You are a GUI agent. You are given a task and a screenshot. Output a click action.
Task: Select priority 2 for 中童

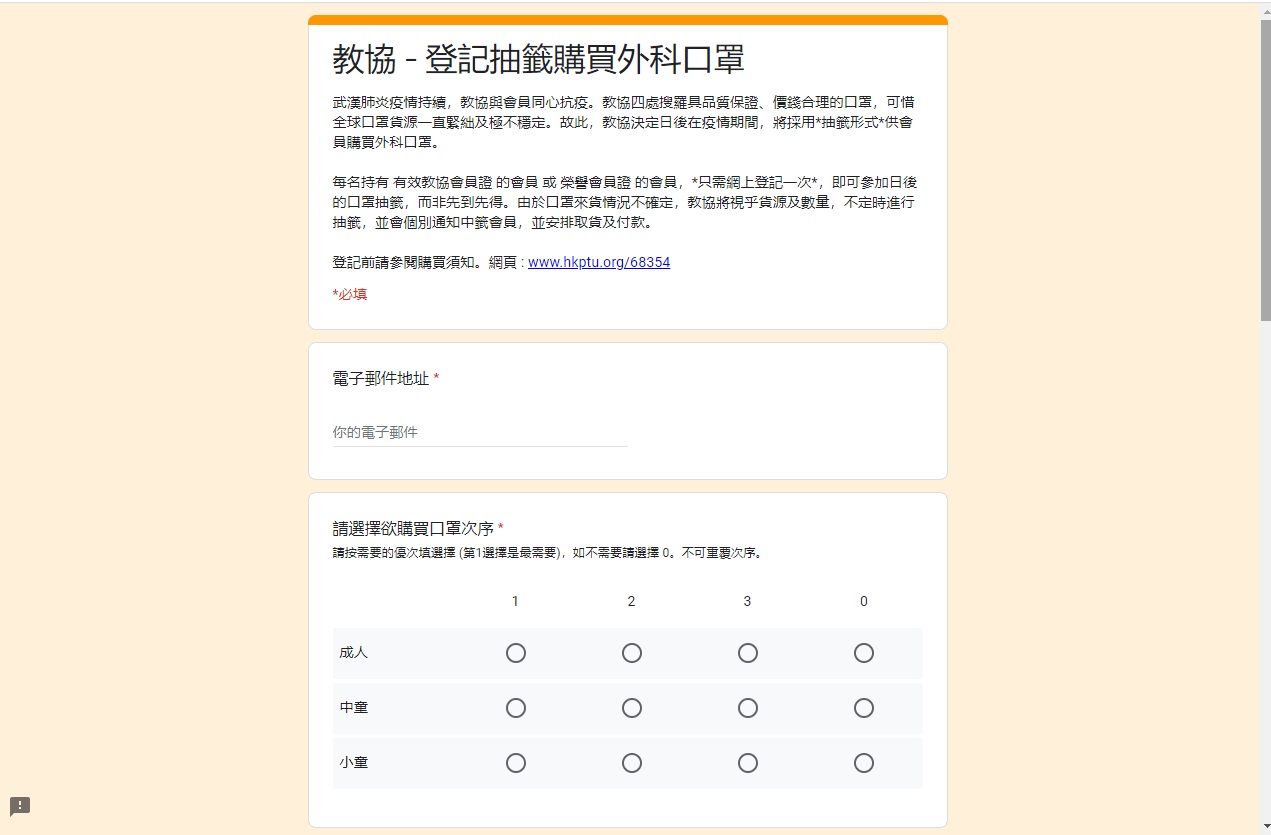click(x=631, y=708)
